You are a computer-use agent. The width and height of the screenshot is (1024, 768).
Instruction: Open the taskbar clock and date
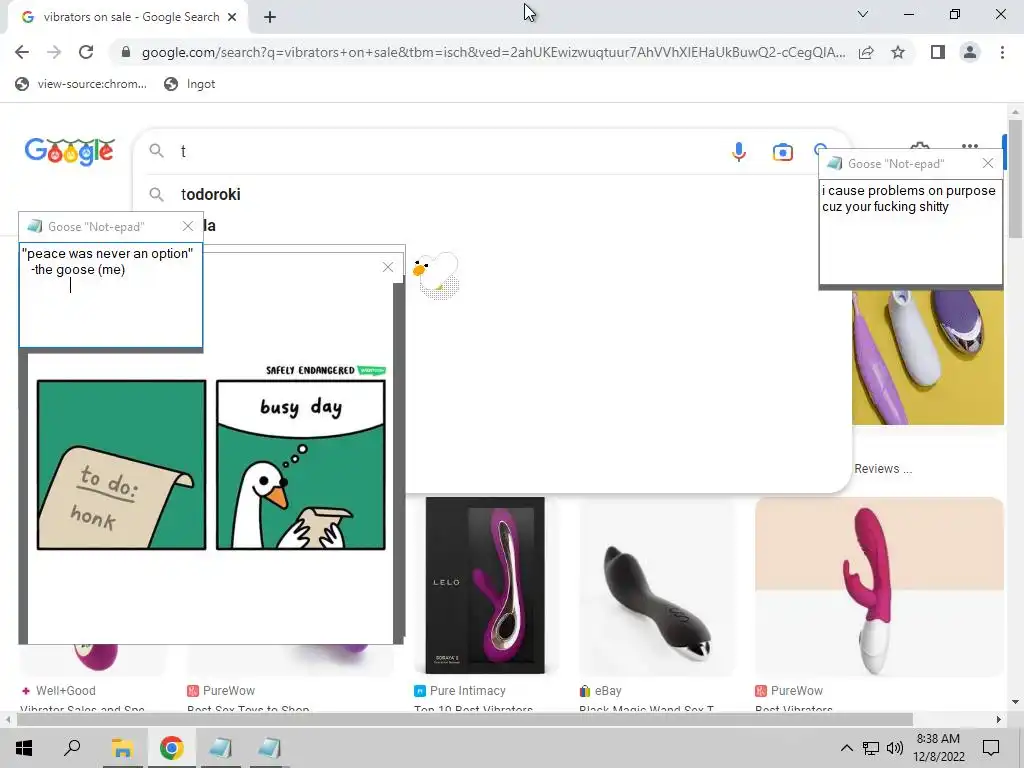(x=938, y=748)
